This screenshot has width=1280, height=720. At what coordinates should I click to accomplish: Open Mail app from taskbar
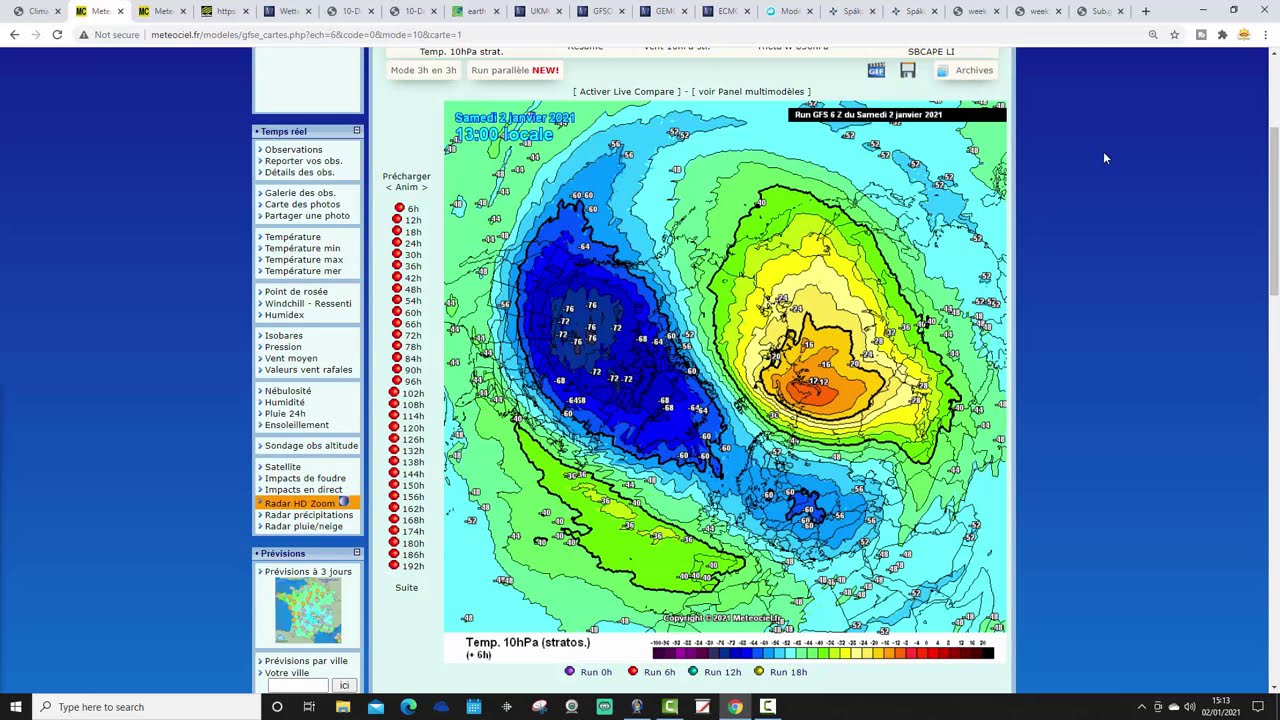(376, 707)
